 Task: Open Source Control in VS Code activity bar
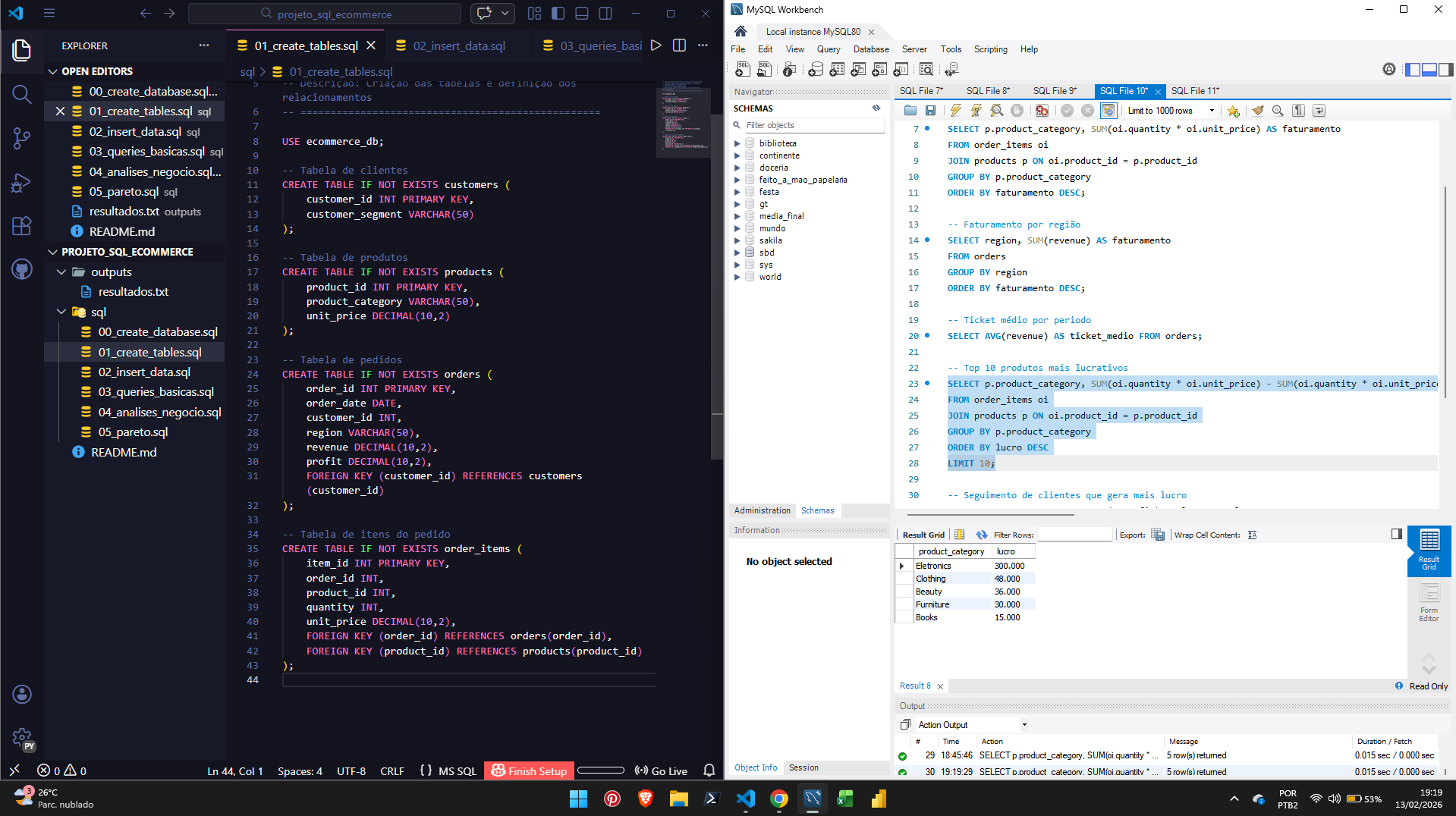click(22, 138)
